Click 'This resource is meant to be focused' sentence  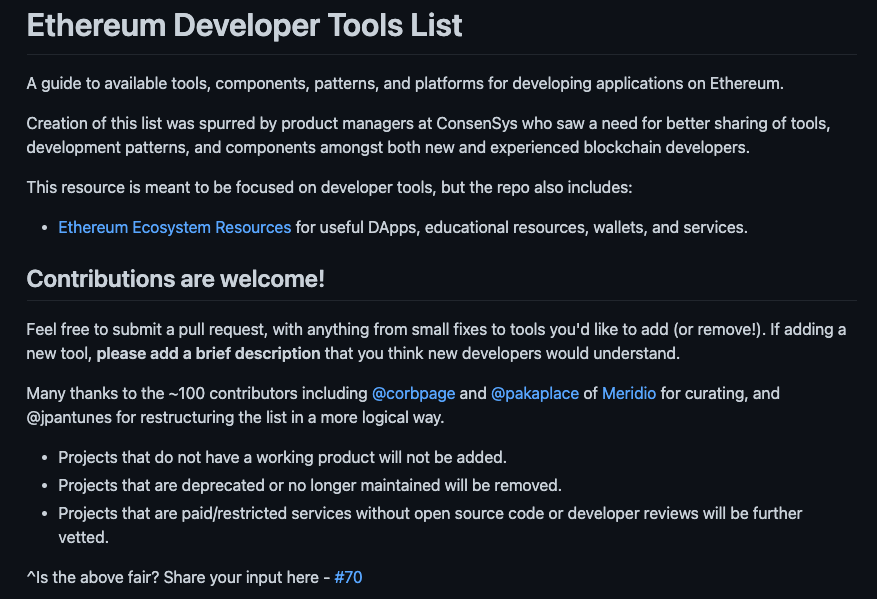[329, 187]
